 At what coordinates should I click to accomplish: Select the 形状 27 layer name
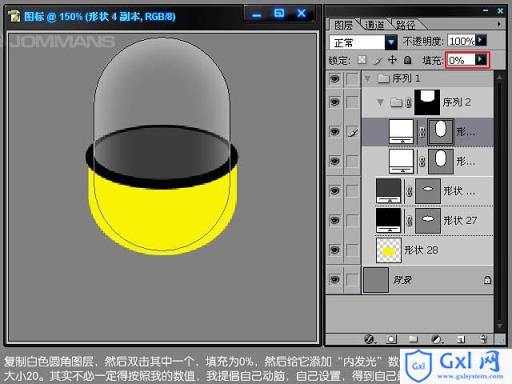(460, 220)
